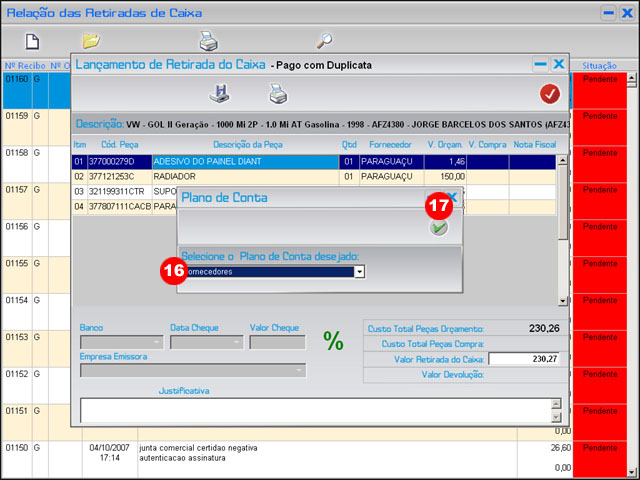Open the Plano de Conta dropdown

tap(359, 271)
